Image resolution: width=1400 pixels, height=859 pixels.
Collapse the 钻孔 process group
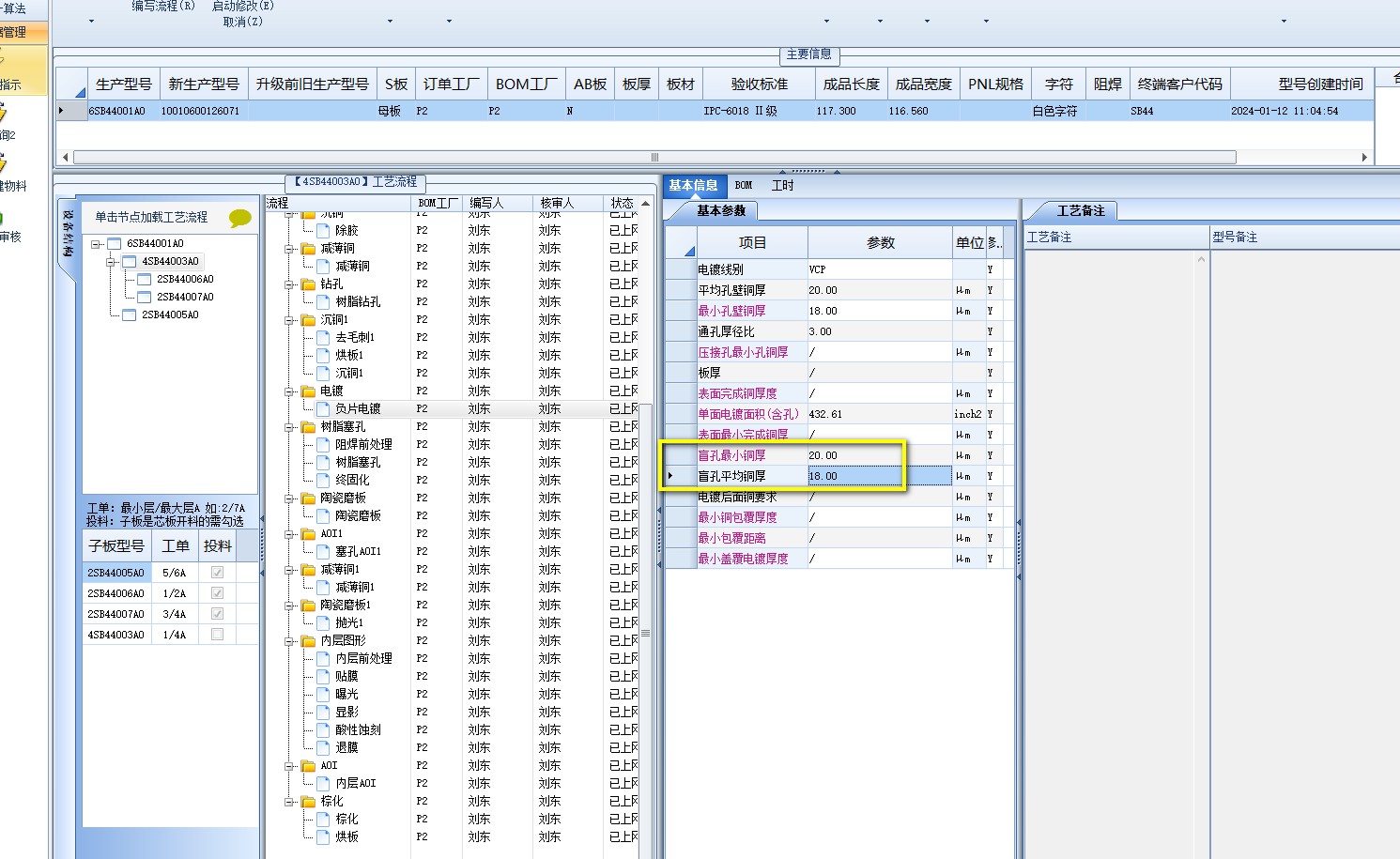point(290,284)
